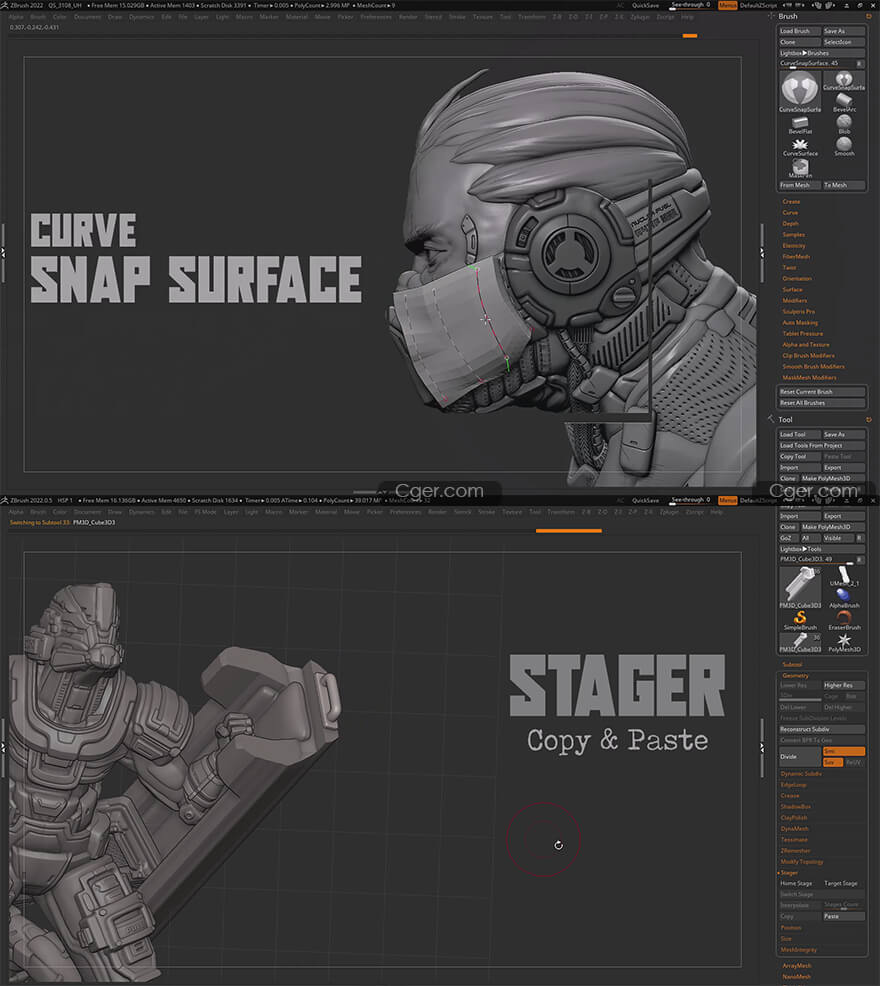
Task: Choose the BevelFlat brush
Action: pos(800,122)
